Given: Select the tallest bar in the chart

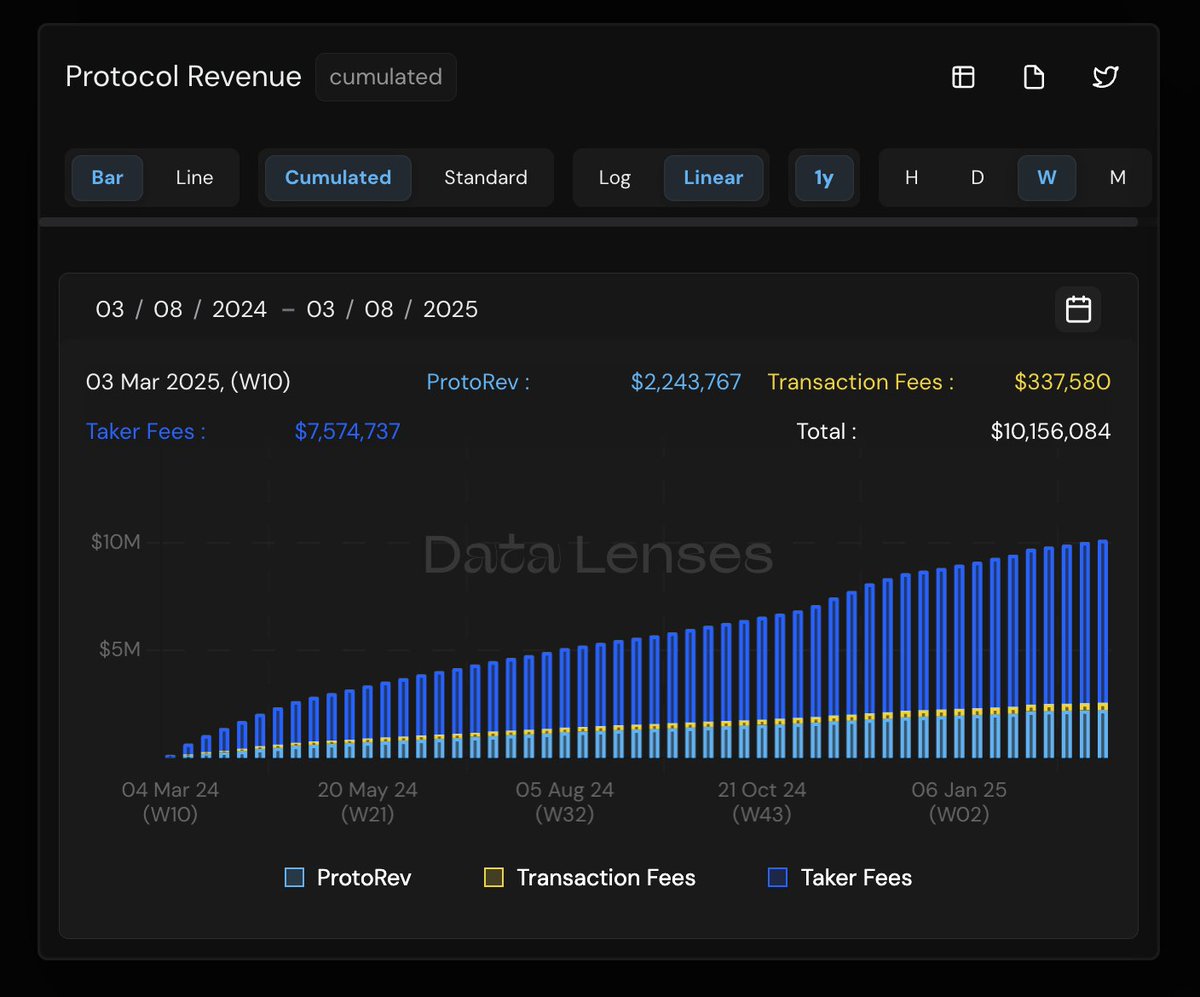Looking at the screenshot, I should pyautogui.click(x=1104, y=650).
